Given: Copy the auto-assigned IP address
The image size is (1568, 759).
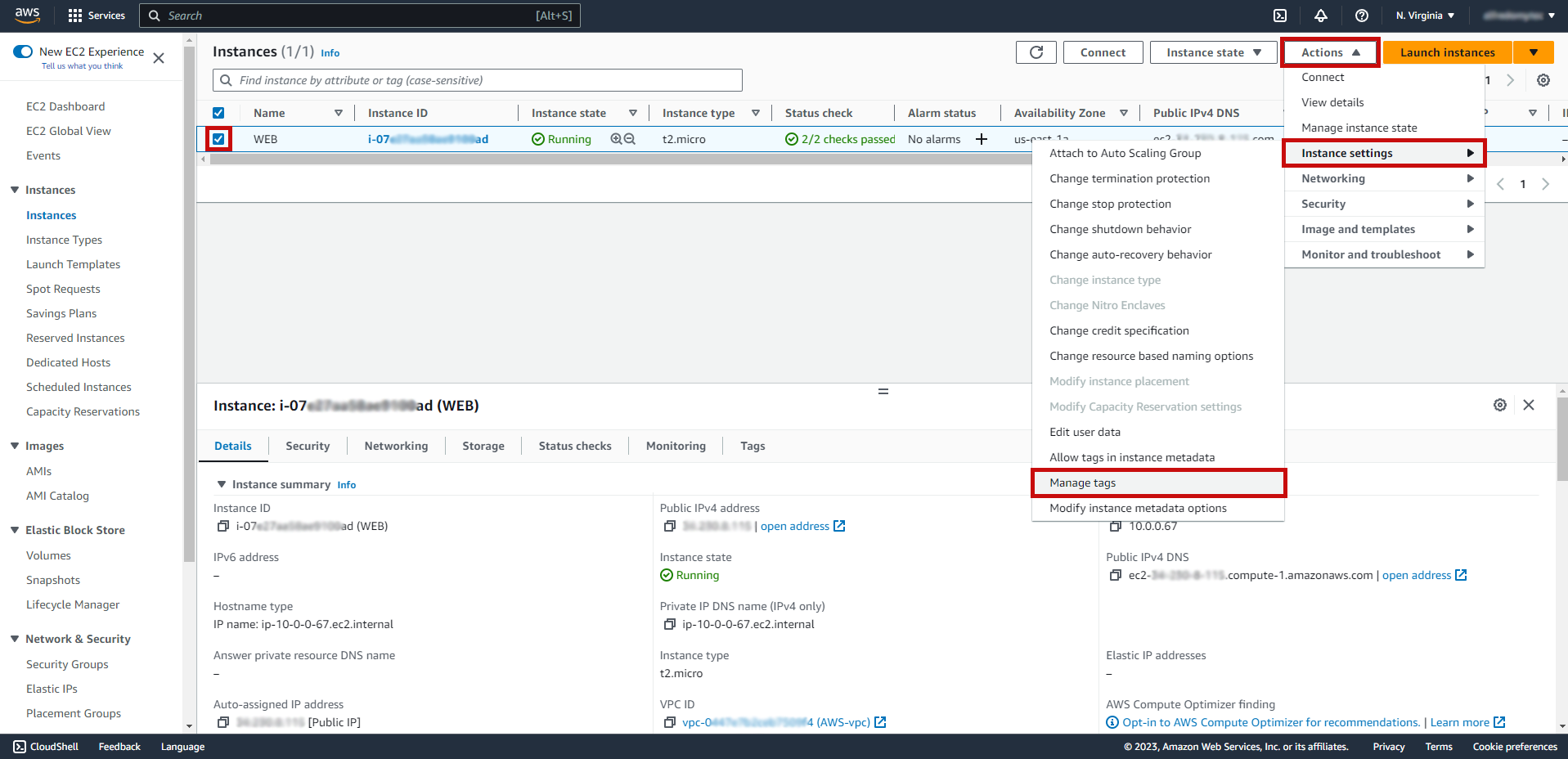Looking at the screenshot, I should (222, 722).
